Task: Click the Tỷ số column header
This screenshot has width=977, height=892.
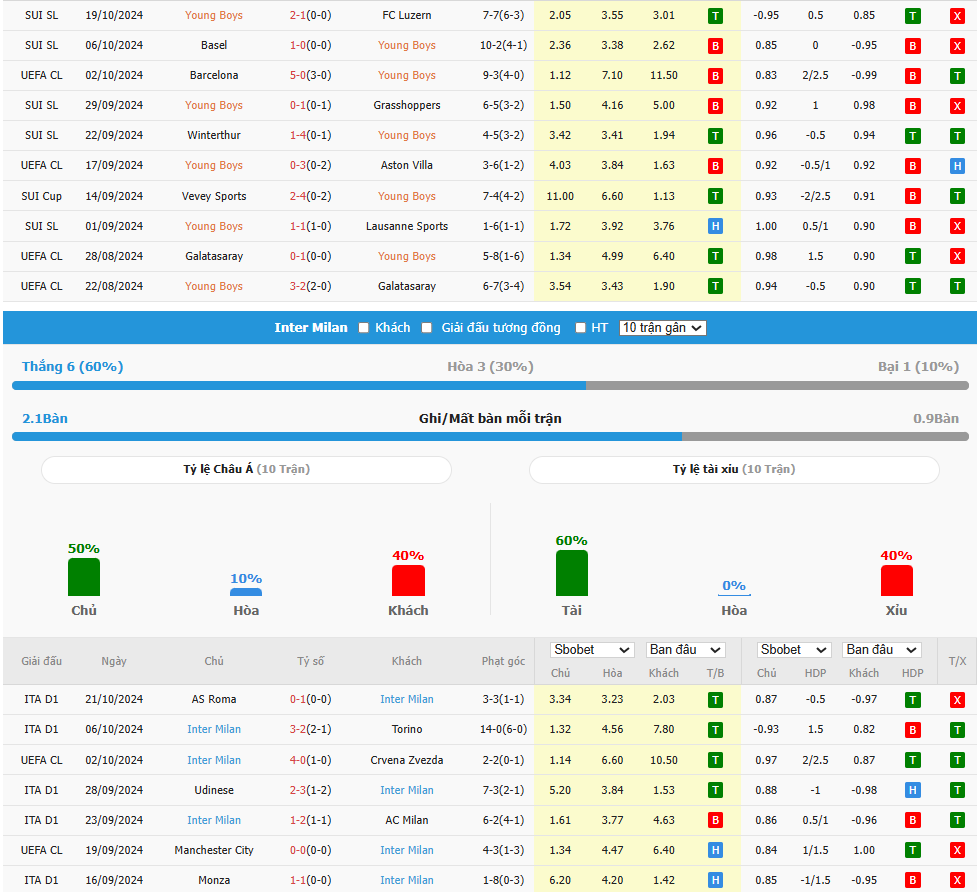Action: point(310,661)
